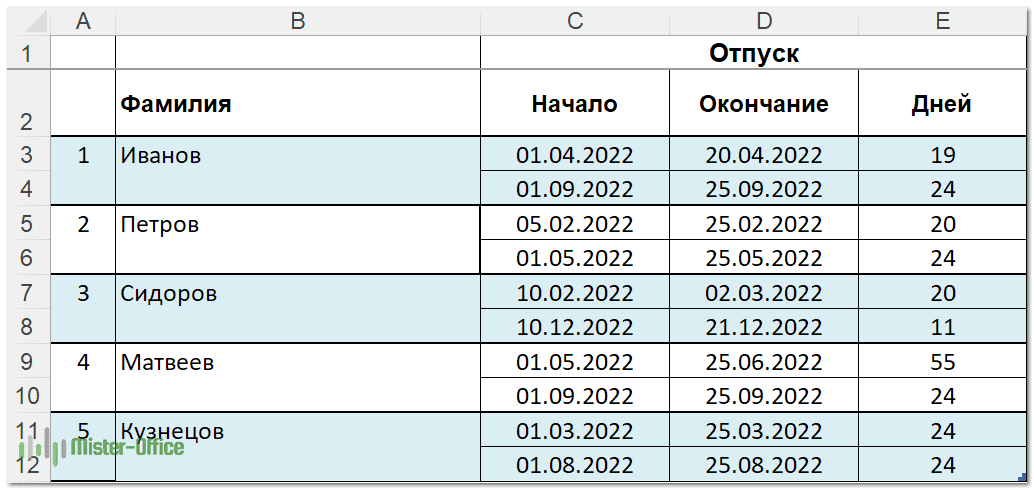Click the 'Дней' column title cell
Image resolution: width=1034 pixels, height=490 pixels.
942,103
